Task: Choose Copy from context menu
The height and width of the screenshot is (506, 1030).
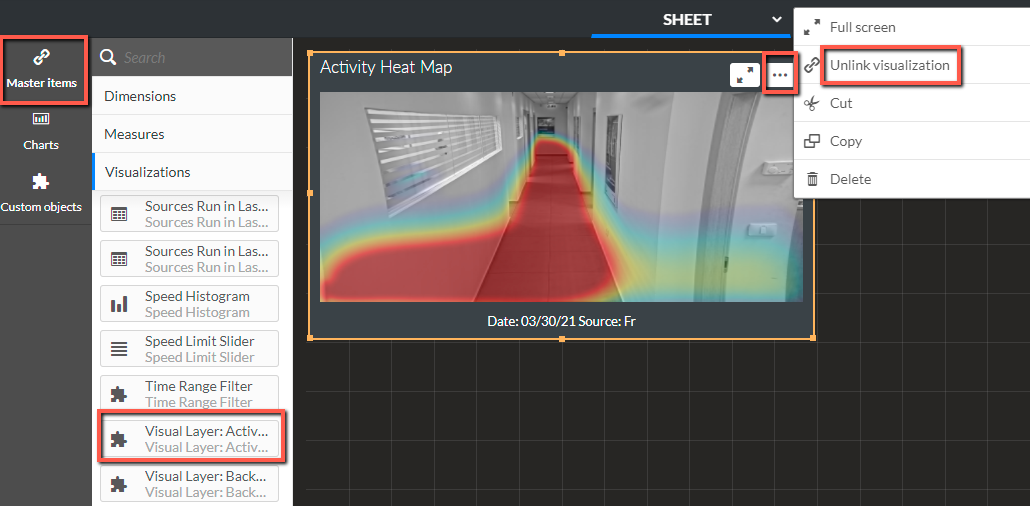Action: [x=912, y=141]
